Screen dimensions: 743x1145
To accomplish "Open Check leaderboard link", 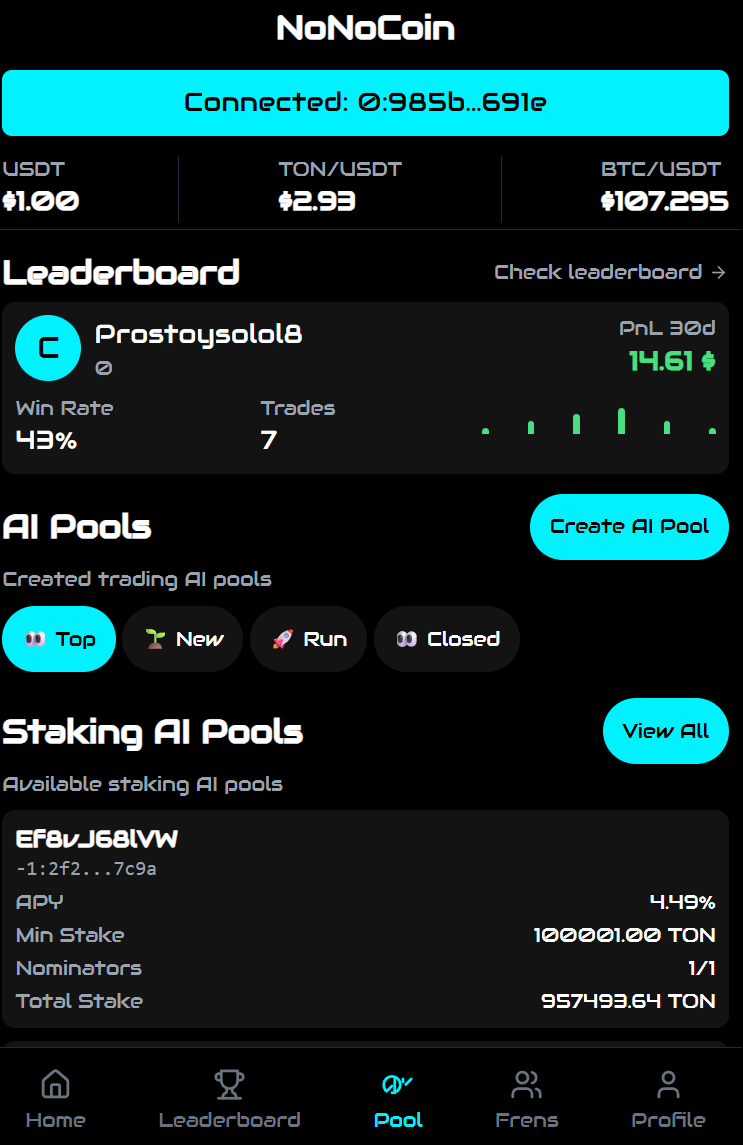I will tap(598, 272).
